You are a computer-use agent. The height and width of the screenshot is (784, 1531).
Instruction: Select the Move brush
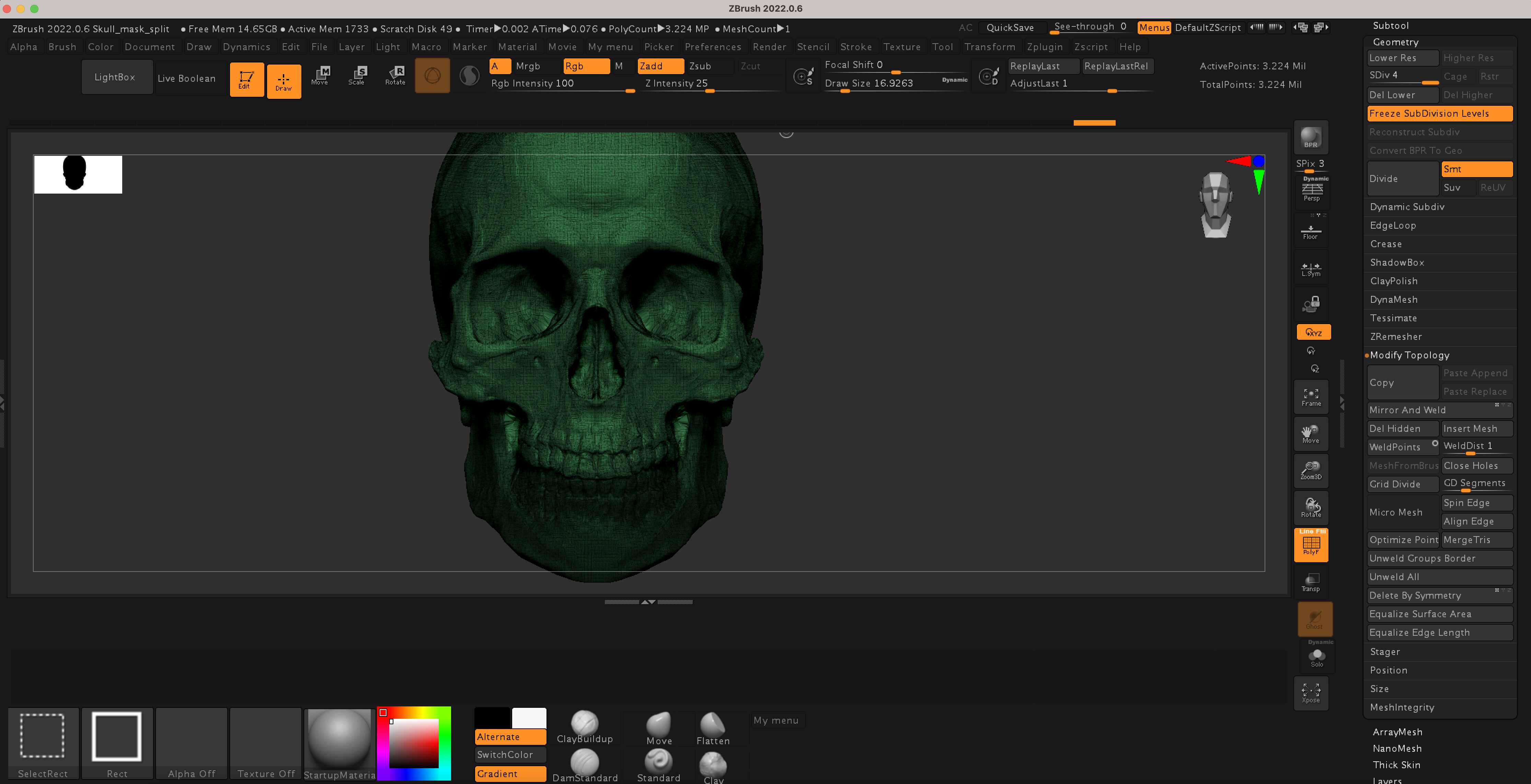pos(658,728)
